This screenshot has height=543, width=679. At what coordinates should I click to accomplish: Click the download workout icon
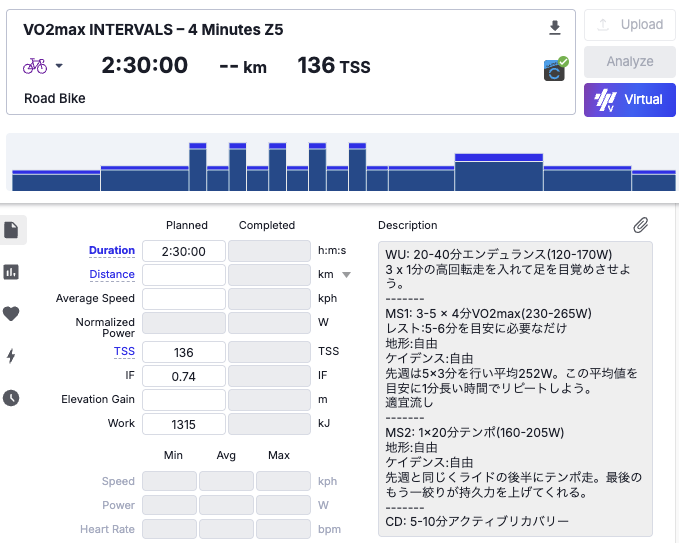click(x=555, y=28)
